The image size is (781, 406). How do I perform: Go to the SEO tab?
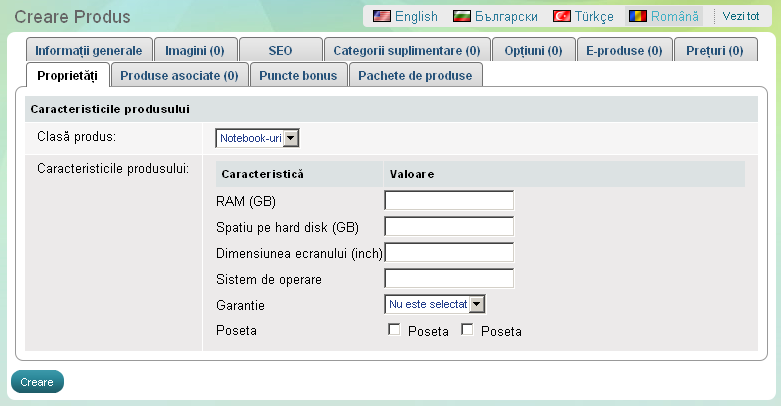(281, 50)
